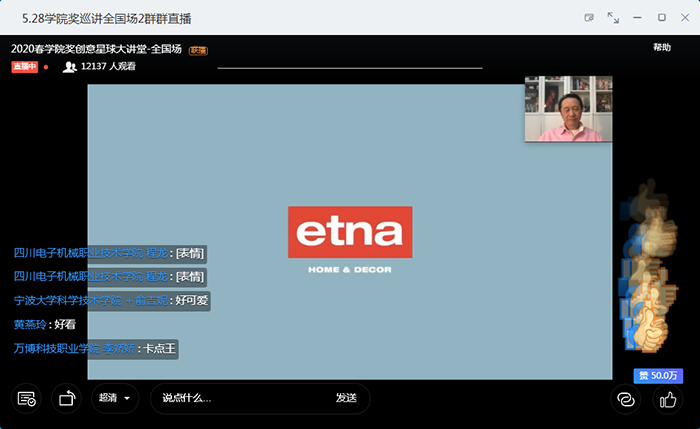Screen dimensions: 700x429
Task: Click the link-rings share icon
Action: coord(626,399)
